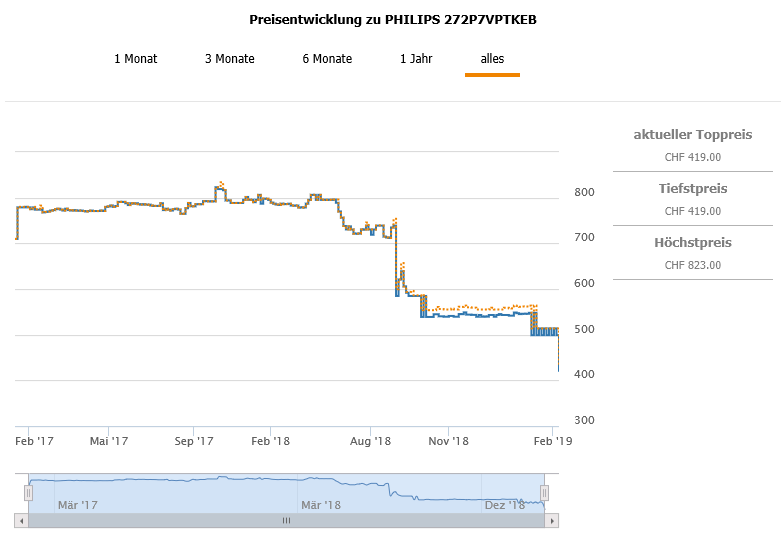Image resolution: width=781 pixels, height=539 pixels.
Task: Click the Tiefstpreis label
Action: [692, 189]
